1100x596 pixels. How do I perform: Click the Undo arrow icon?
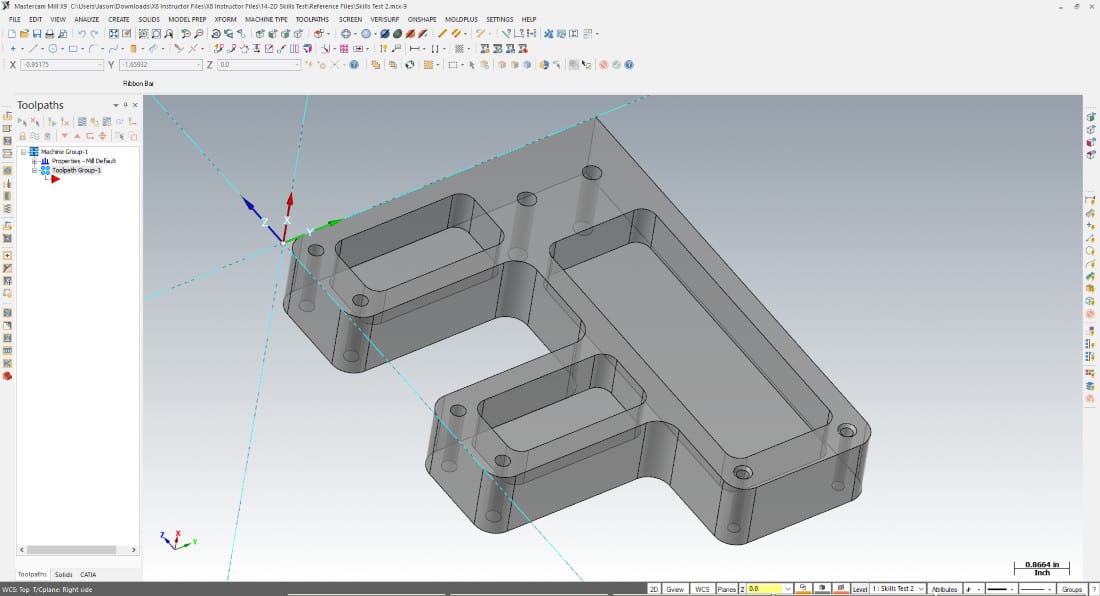click(x=81, y=34)
